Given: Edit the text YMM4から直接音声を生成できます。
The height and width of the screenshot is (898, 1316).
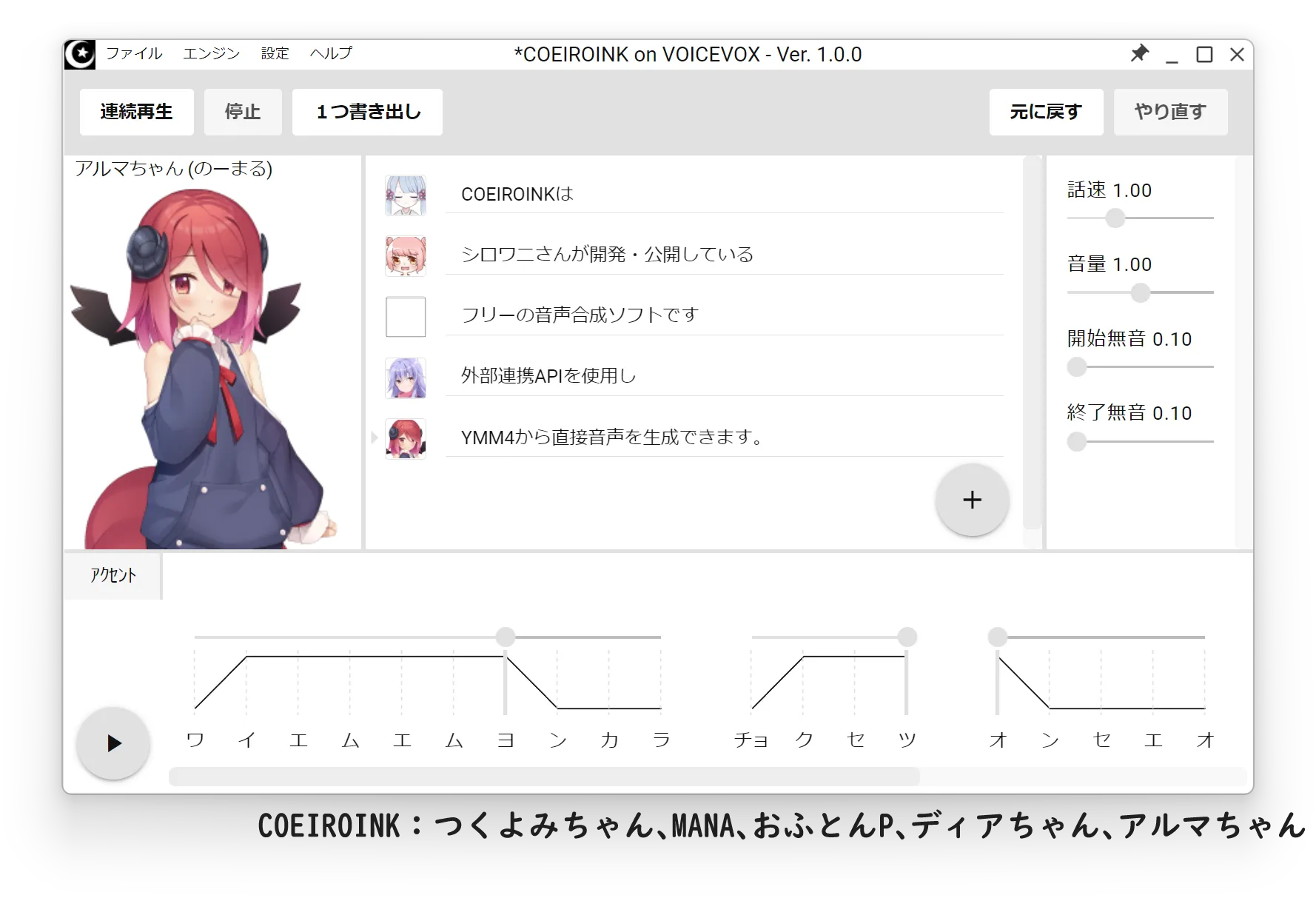Looking at the screenshot, I should [724, 438].
